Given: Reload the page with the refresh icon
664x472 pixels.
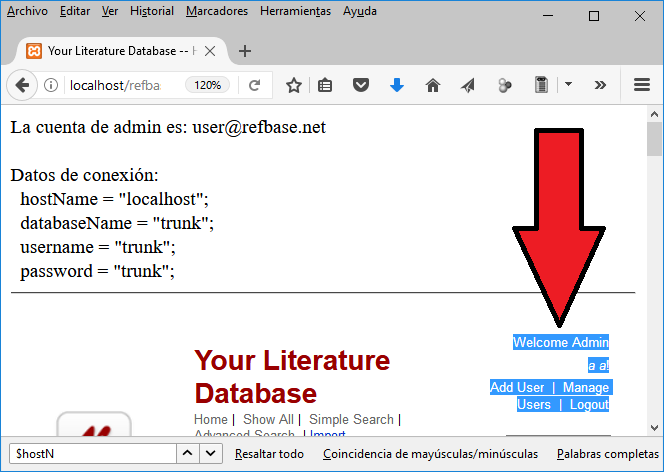Looking at the screenshot, I should point(254,85).
